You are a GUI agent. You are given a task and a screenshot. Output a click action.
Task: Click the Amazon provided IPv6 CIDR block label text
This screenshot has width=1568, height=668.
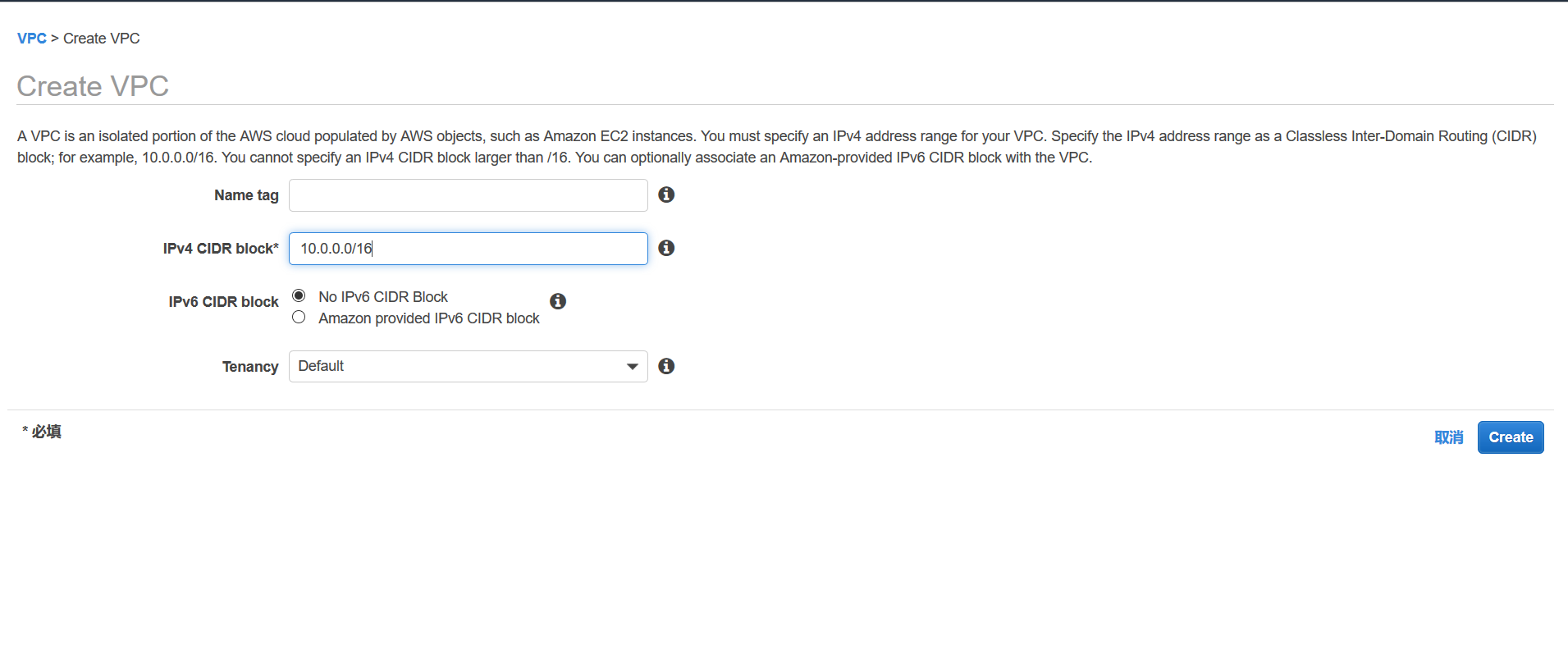[429, 318]
